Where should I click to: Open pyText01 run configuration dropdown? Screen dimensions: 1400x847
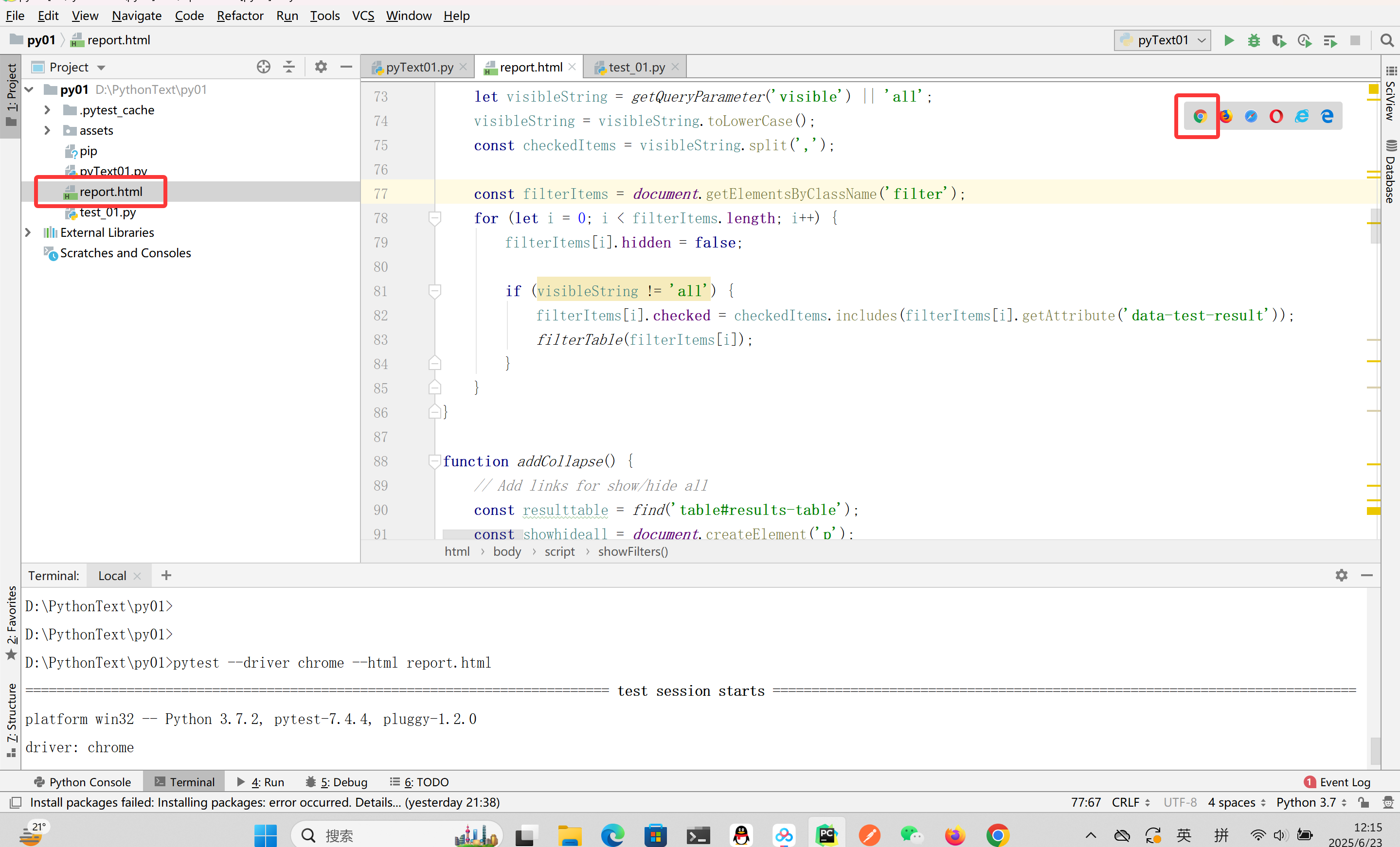pos(1162,40)
